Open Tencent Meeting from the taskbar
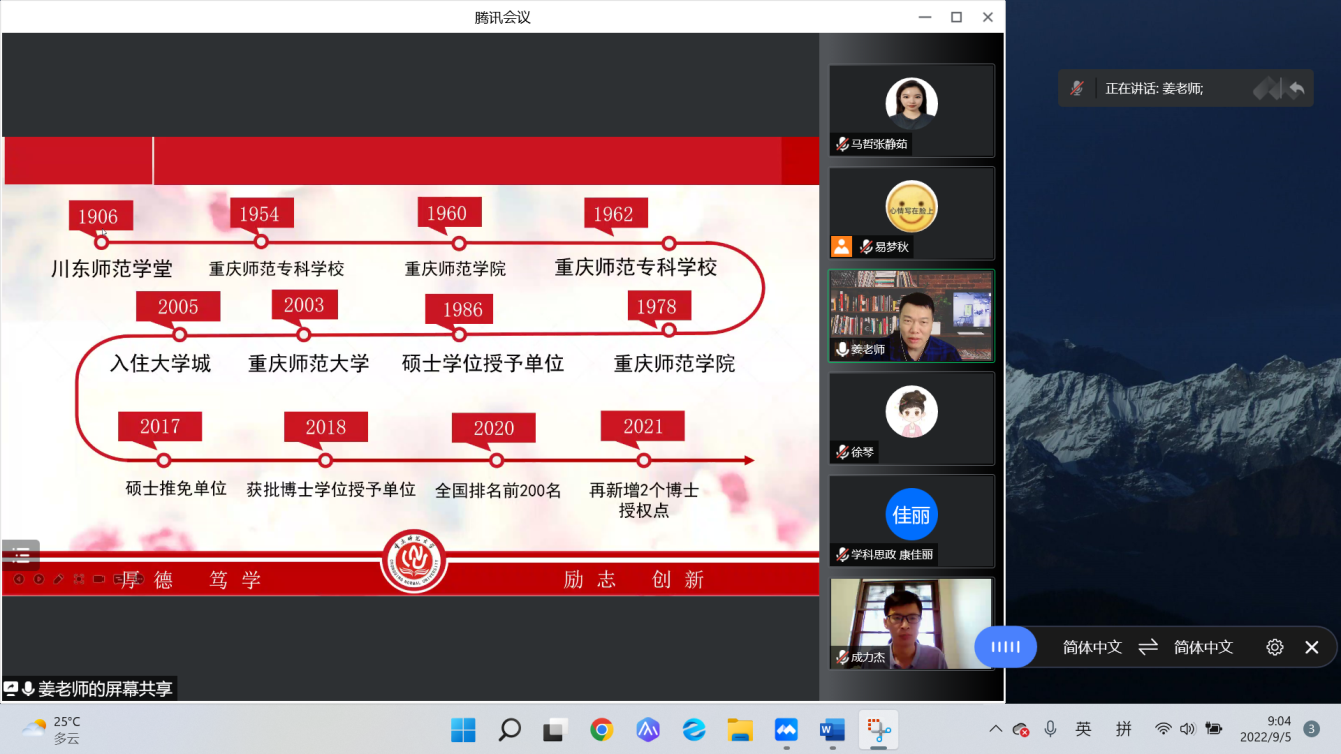 click(785, 729)
